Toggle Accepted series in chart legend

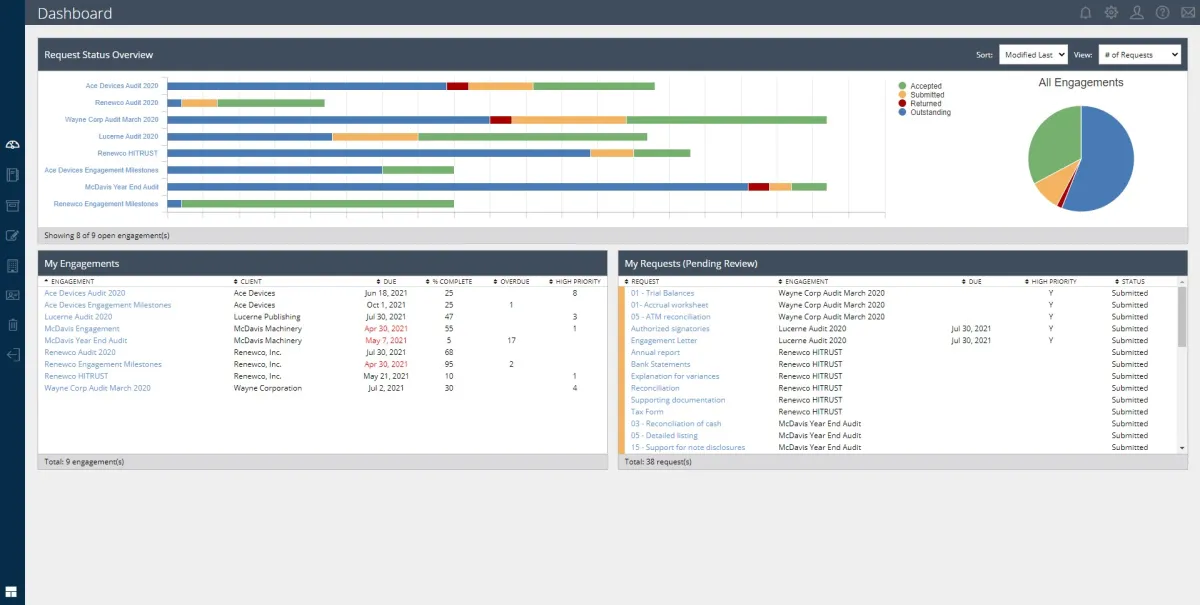pos(921,86)
